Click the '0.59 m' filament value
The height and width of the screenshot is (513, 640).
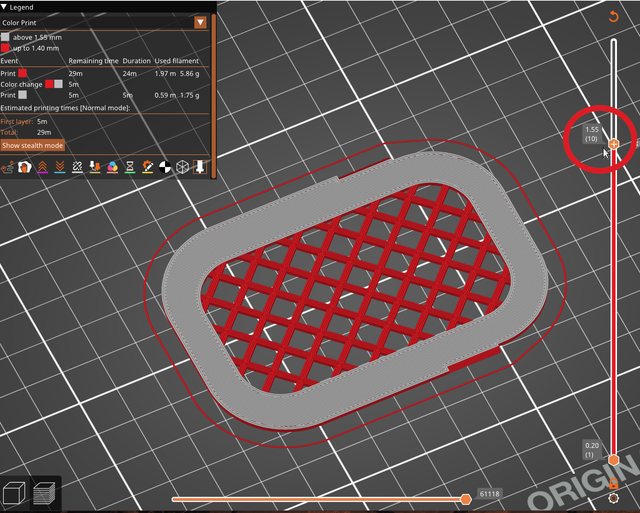[x=165, y=95]
